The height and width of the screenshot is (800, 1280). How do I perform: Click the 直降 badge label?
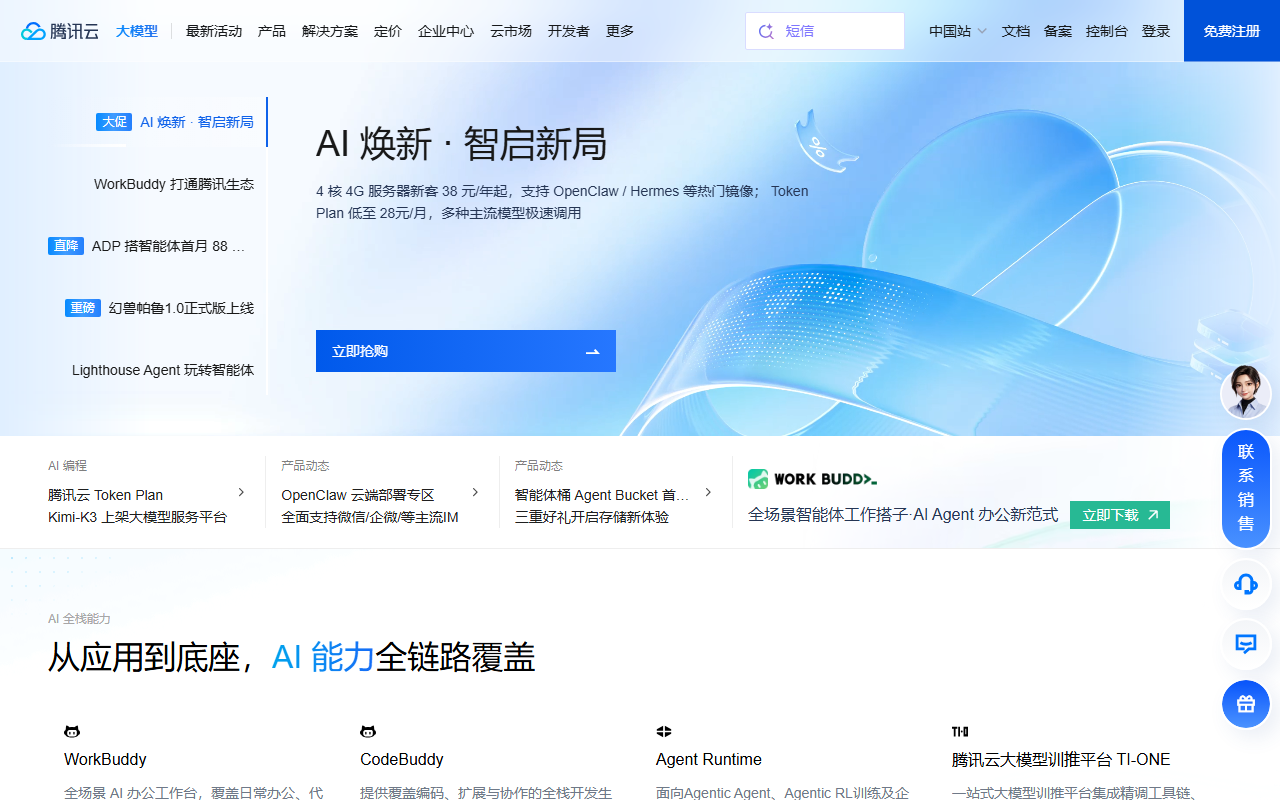tap(66, 246)
